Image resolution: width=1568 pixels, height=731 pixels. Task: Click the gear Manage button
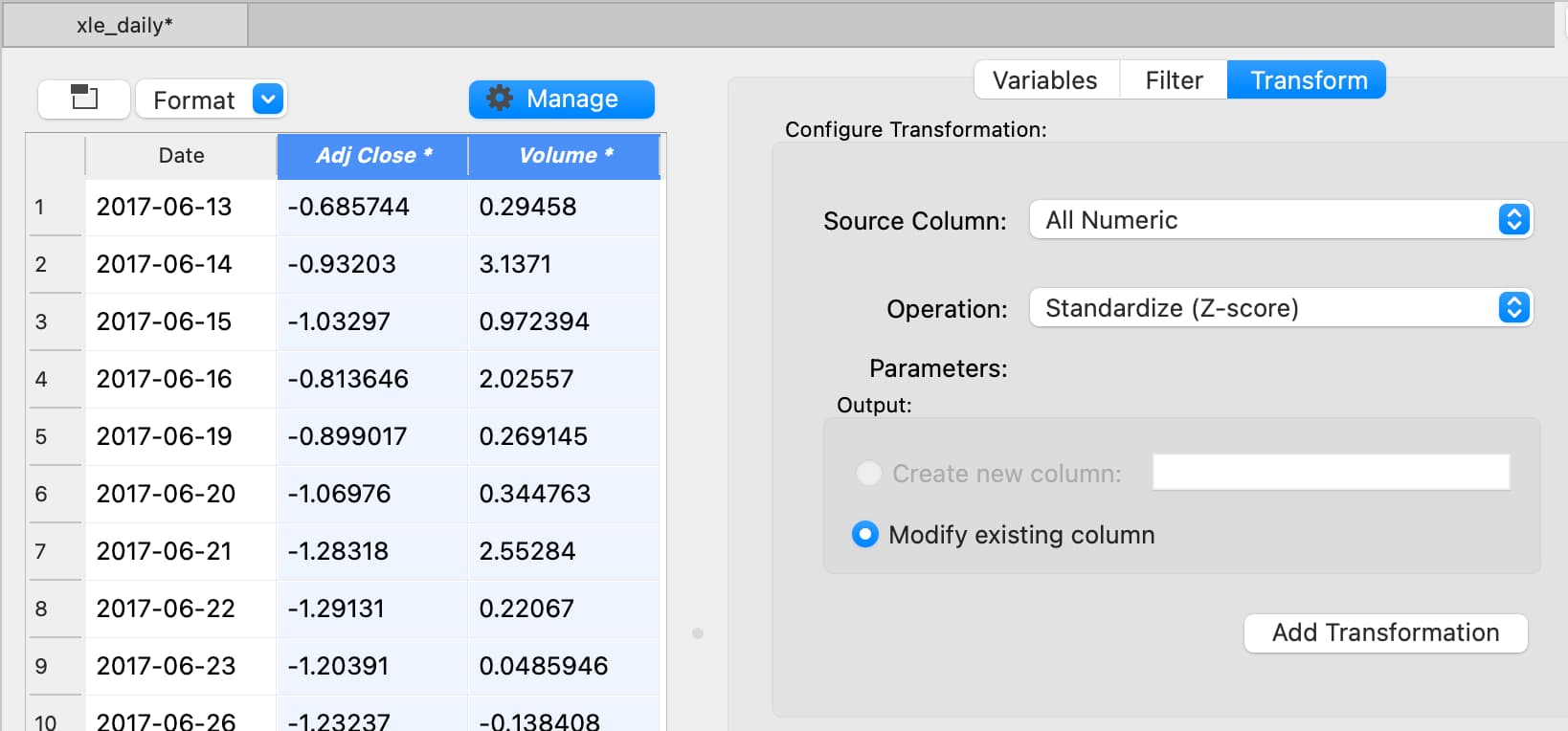[561, 100]
